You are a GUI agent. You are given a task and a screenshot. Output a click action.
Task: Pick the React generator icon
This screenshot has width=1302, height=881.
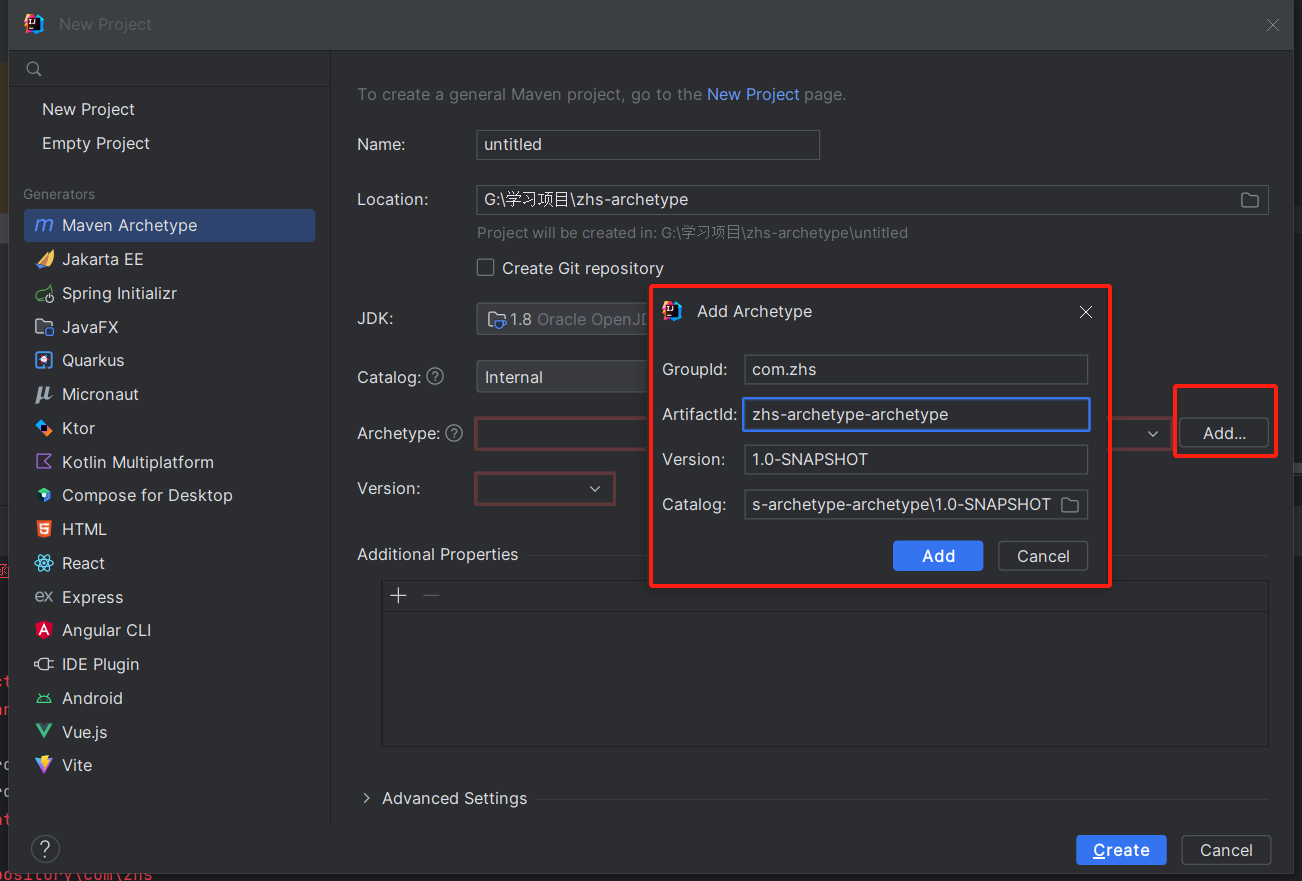pyautogui.click(x=44, y=564)
